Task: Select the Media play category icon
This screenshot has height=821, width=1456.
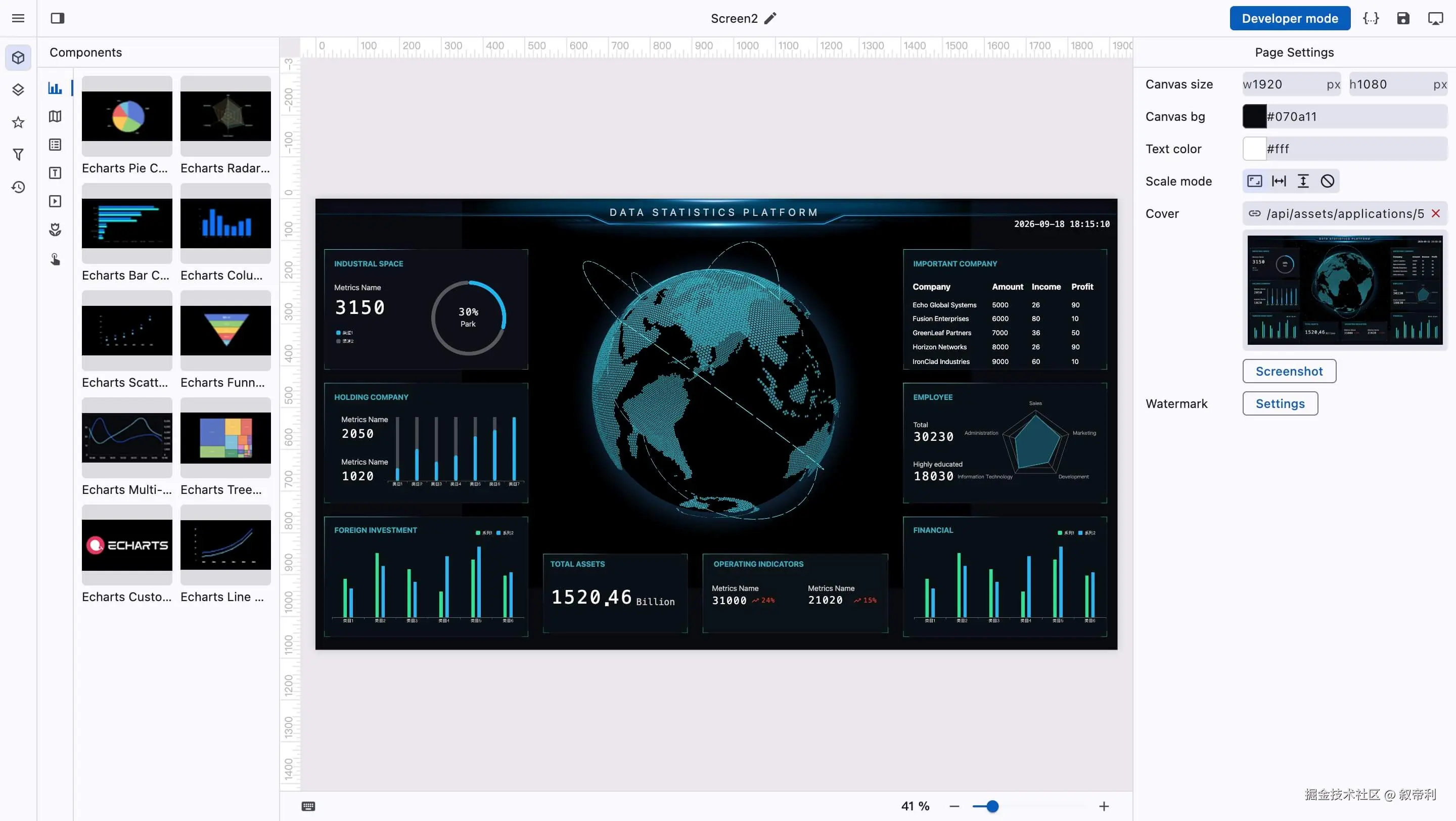Action: point(55,201)
